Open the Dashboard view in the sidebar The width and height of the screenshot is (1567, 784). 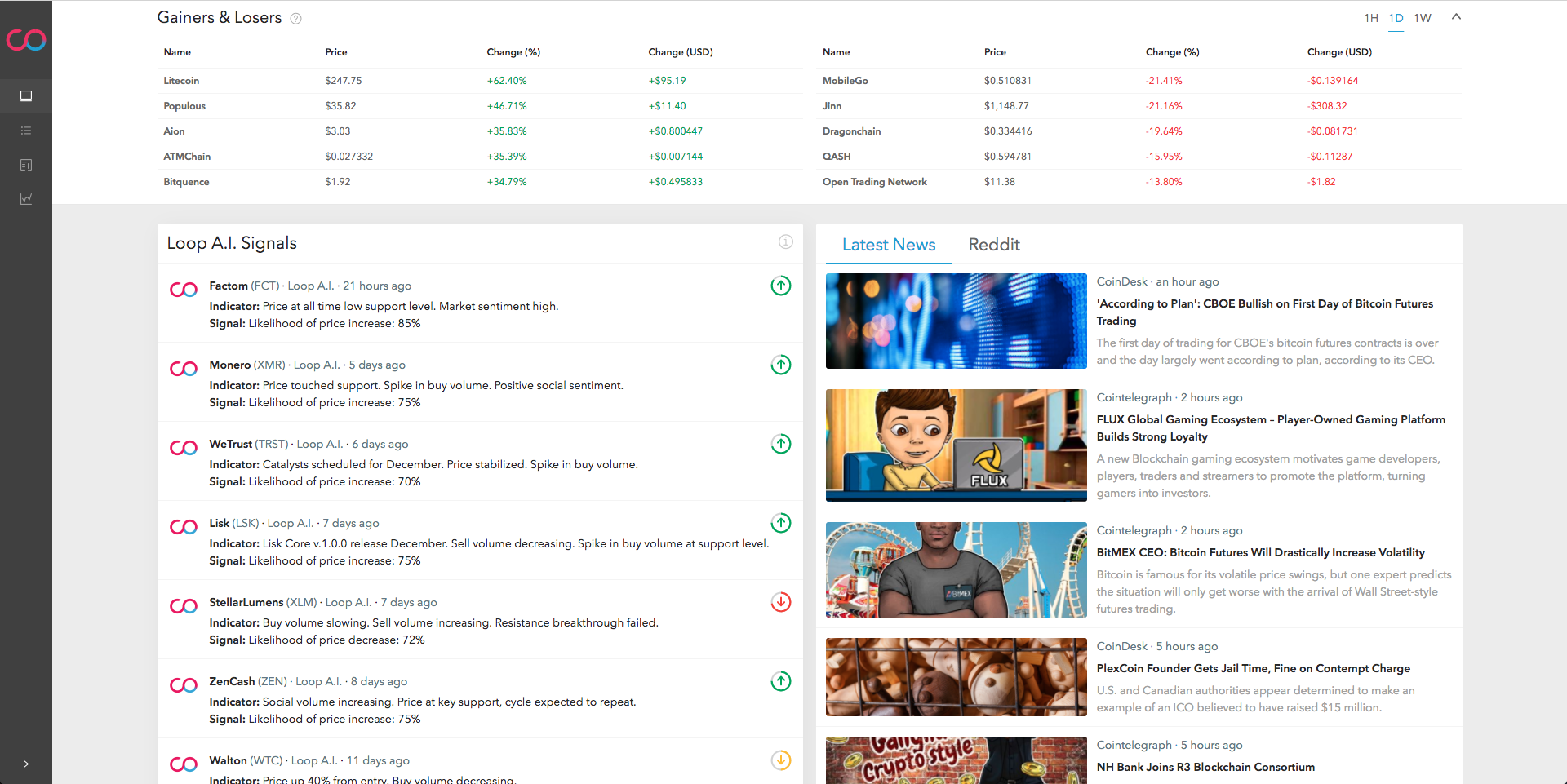25,95
